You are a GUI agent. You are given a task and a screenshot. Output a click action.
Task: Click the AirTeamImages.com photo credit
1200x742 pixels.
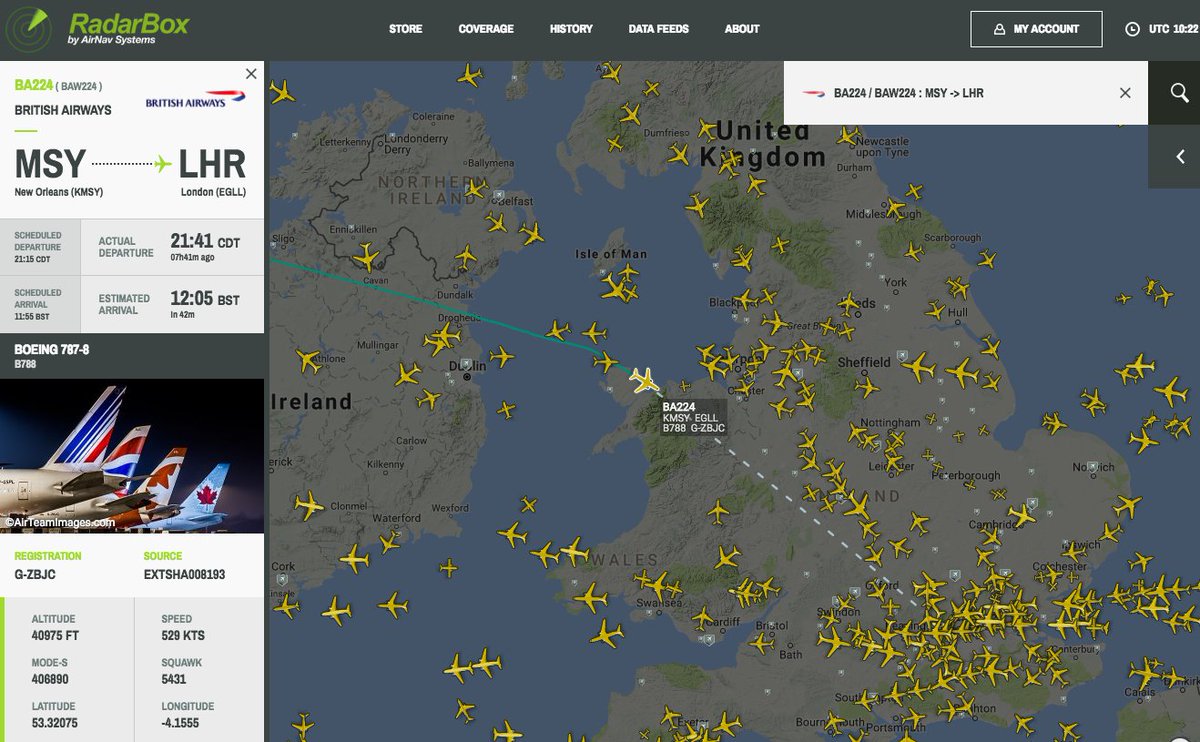pyautogui.click(x=58, y=522)
